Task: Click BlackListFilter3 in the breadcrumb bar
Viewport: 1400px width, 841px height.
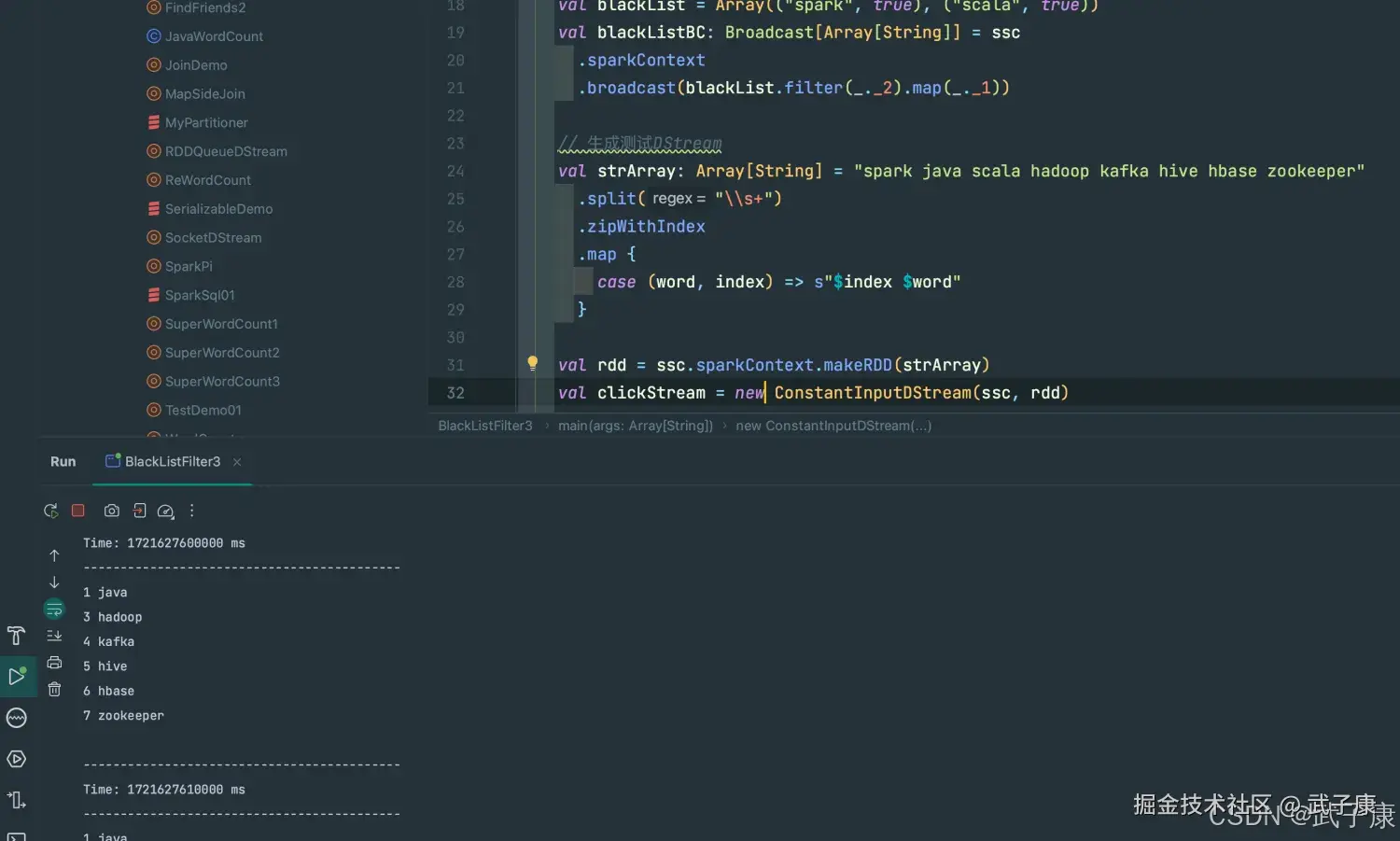Action: coord(485,426)
